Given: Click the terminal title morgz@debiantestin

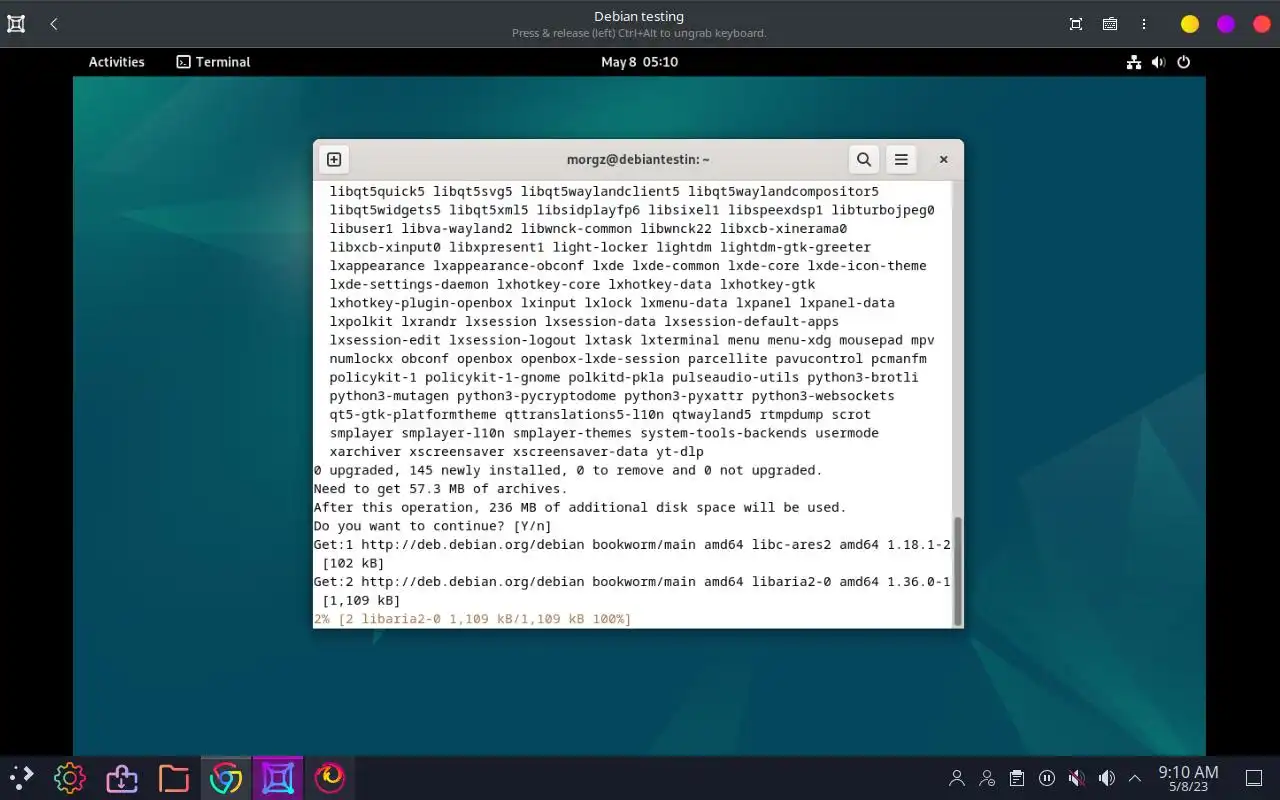Looking at the screenshot, I should click(638, 159).
